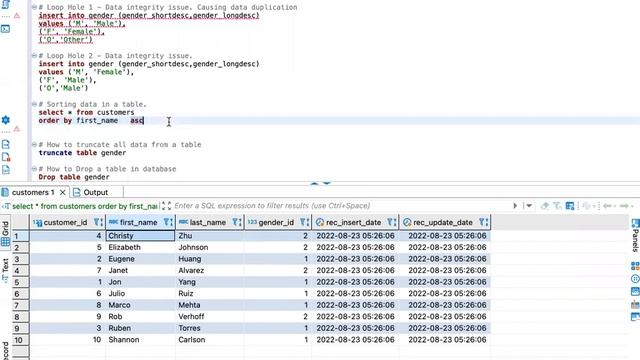Click the filter icon in the first_name column header
Viewport: 640px width, 360px height.
point(168,222)
